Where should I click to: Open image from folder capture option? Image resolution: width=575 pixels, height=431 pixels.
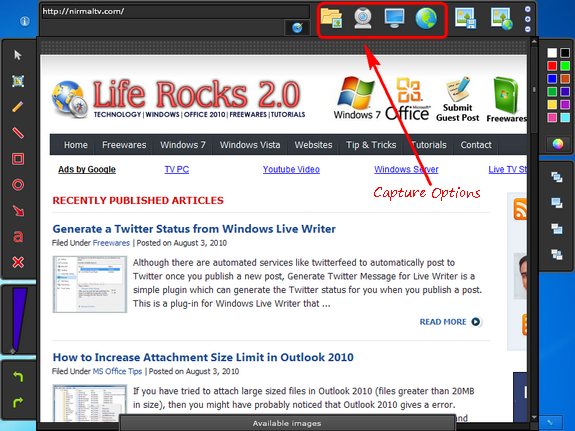point(332,18)
